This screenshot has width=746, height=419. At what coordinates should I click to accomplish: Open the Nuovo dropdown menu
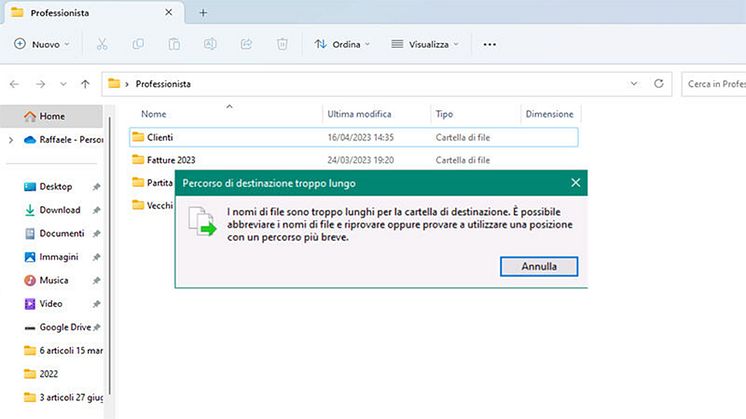click(42, 44)
